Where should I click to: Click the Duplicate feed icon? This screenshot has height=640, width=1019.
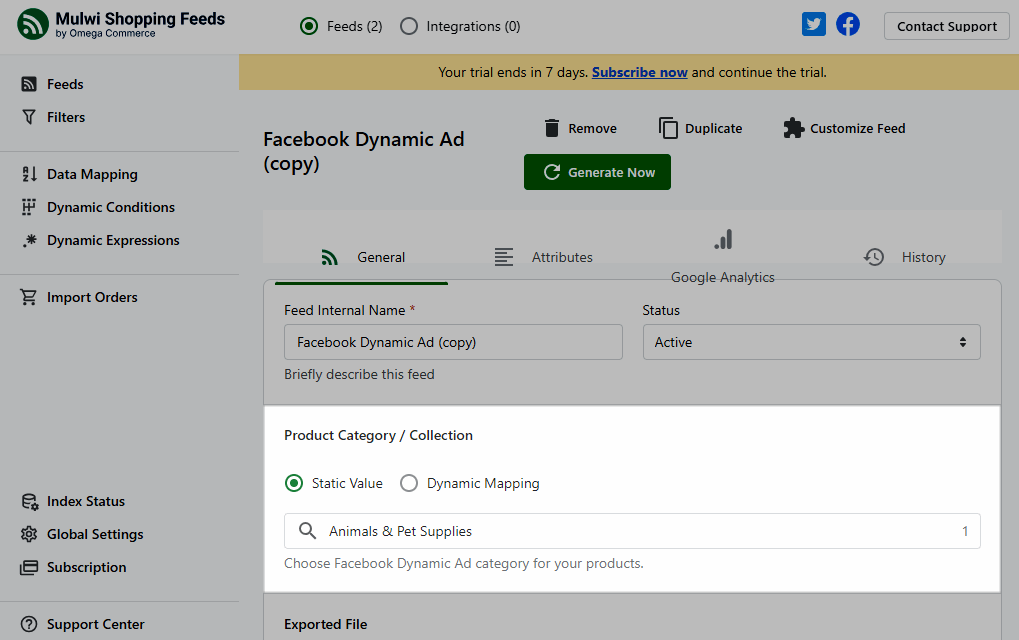[x=668, y=128]
